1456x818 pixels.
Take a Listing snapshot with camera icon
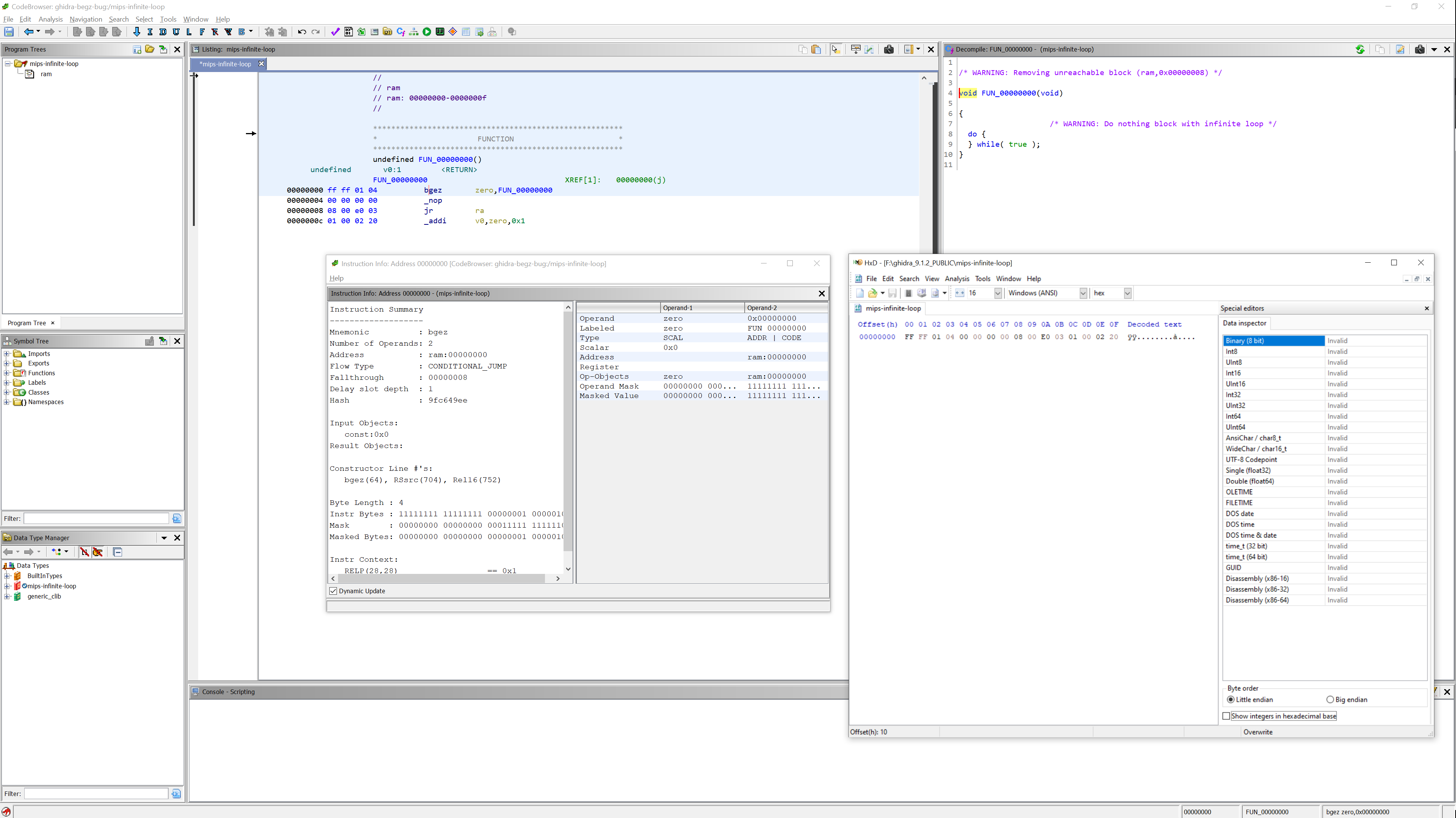[x=889, y=49]
